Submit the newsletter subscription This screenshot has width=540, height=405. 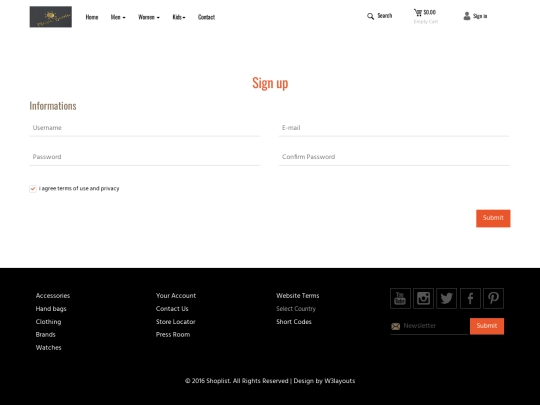click(487, 326)
